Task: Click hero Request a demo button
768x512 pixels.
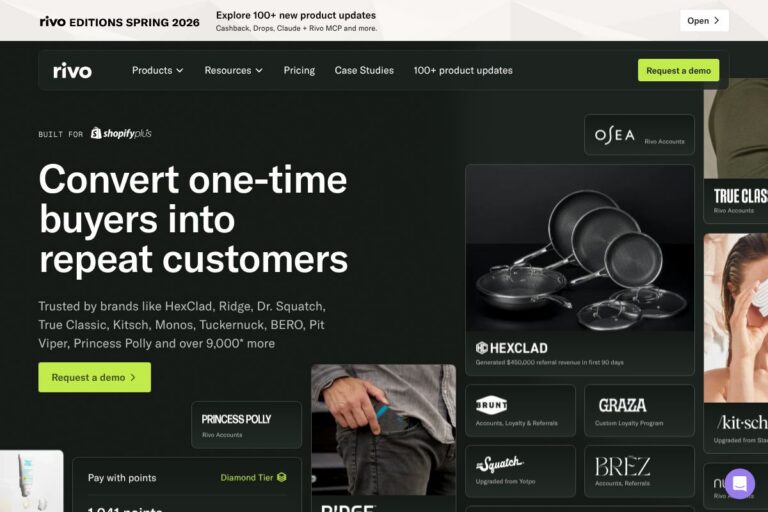Action: tap(95, 377)
